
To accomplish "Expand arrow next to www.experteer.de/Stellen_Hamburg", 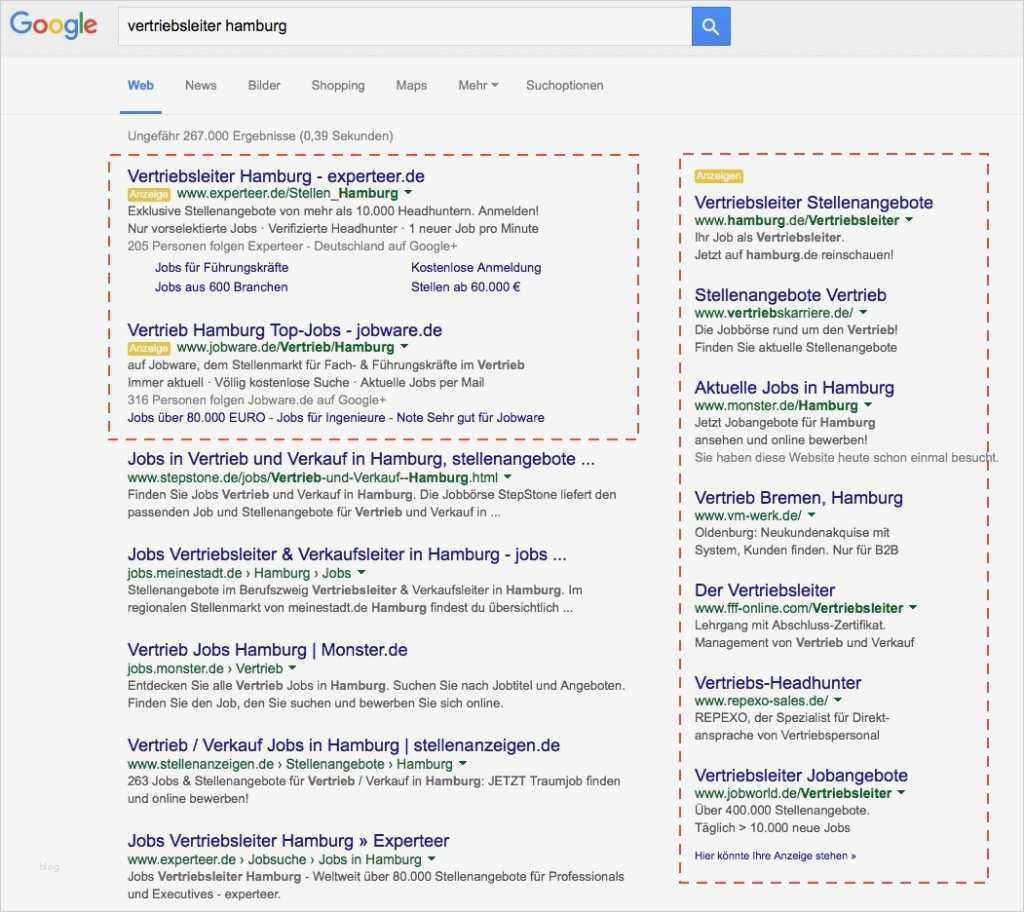I will 408,193.
